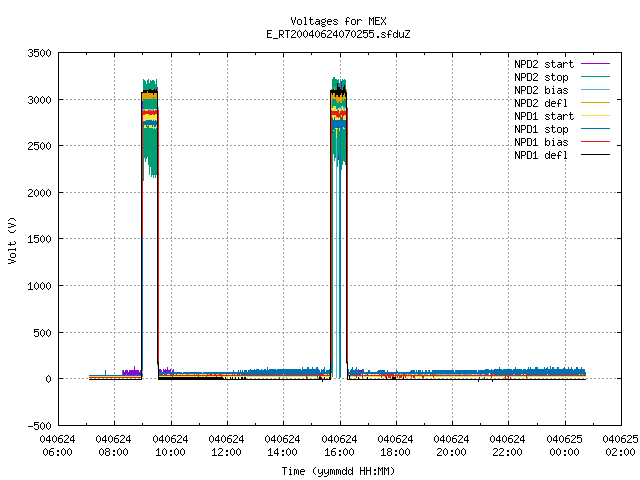Image resolution: width=640 pixels, height=480 pixels.
Task: Click the black NPD1 defl legend line
Action: (x=596, y=155)
